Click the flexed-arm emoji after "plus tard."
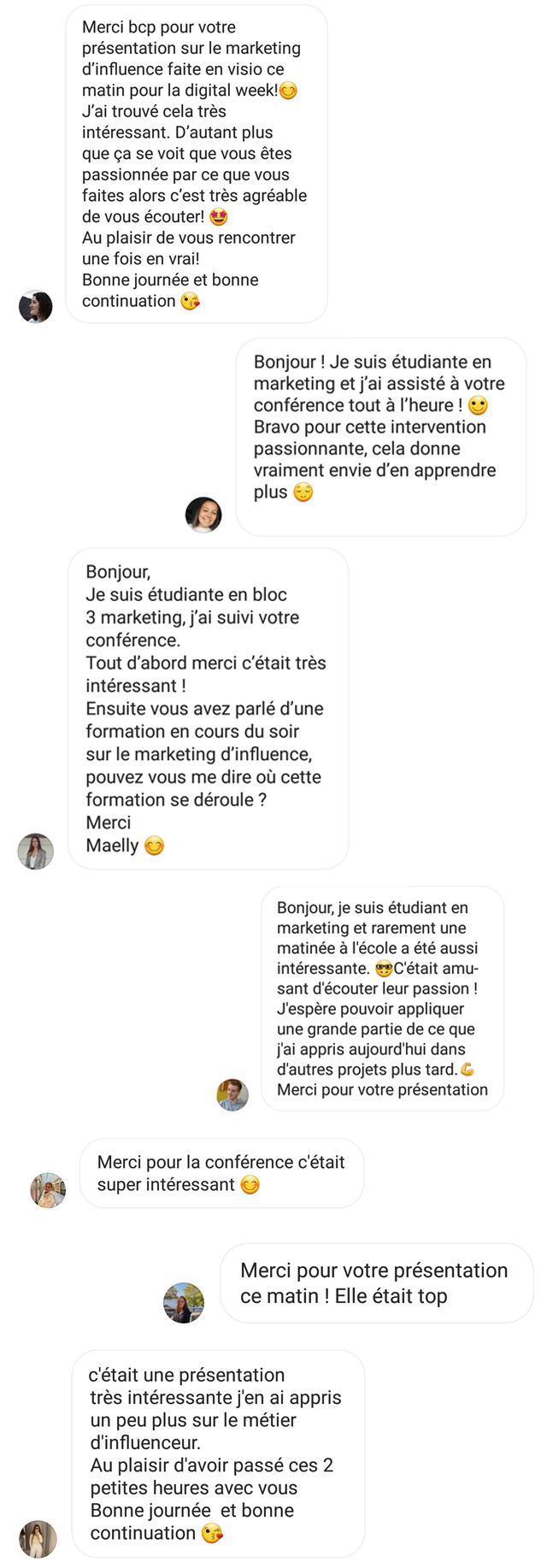 point(468,1070)
